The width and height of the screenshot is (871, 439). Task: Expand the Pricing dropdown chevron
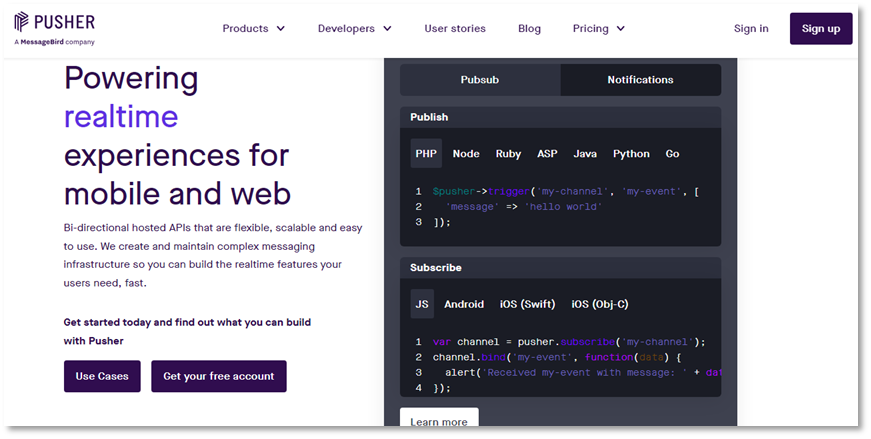(620, 28)
